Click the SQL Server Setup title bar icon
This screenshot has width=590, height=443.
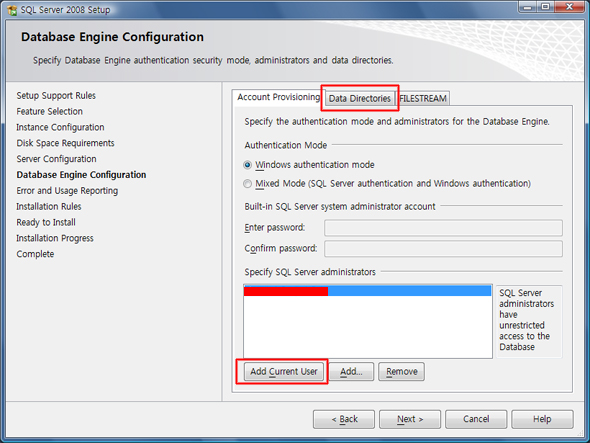pyautogui.click(x=12, y=10)
